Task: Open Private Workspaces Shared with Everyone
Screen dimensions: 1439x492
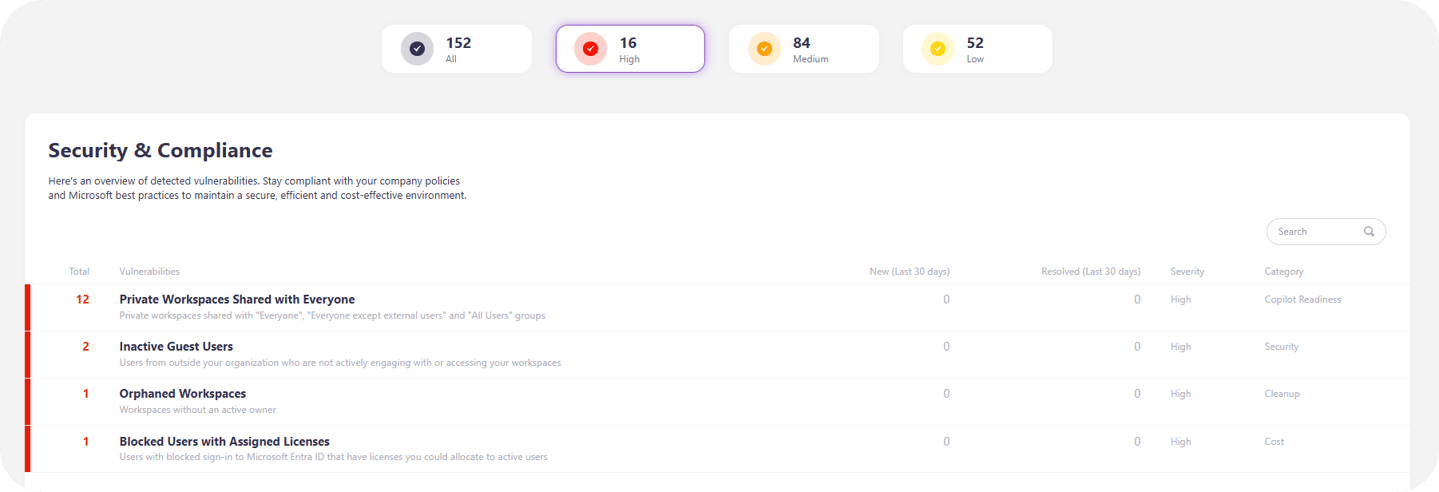Action: tap(237, 299)
